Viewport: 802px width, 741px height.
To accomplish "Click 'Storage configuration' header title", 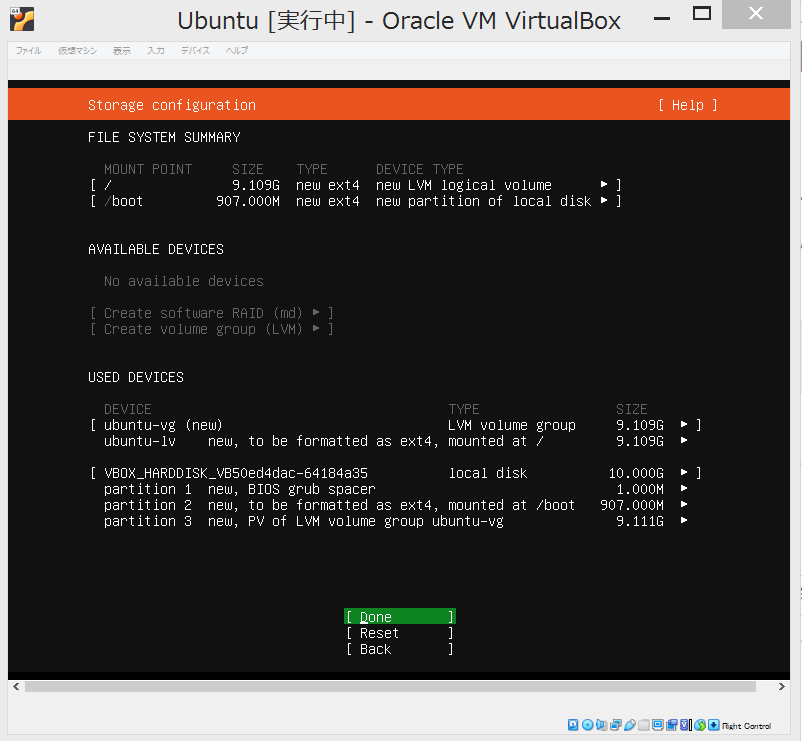I will [172, 105].
